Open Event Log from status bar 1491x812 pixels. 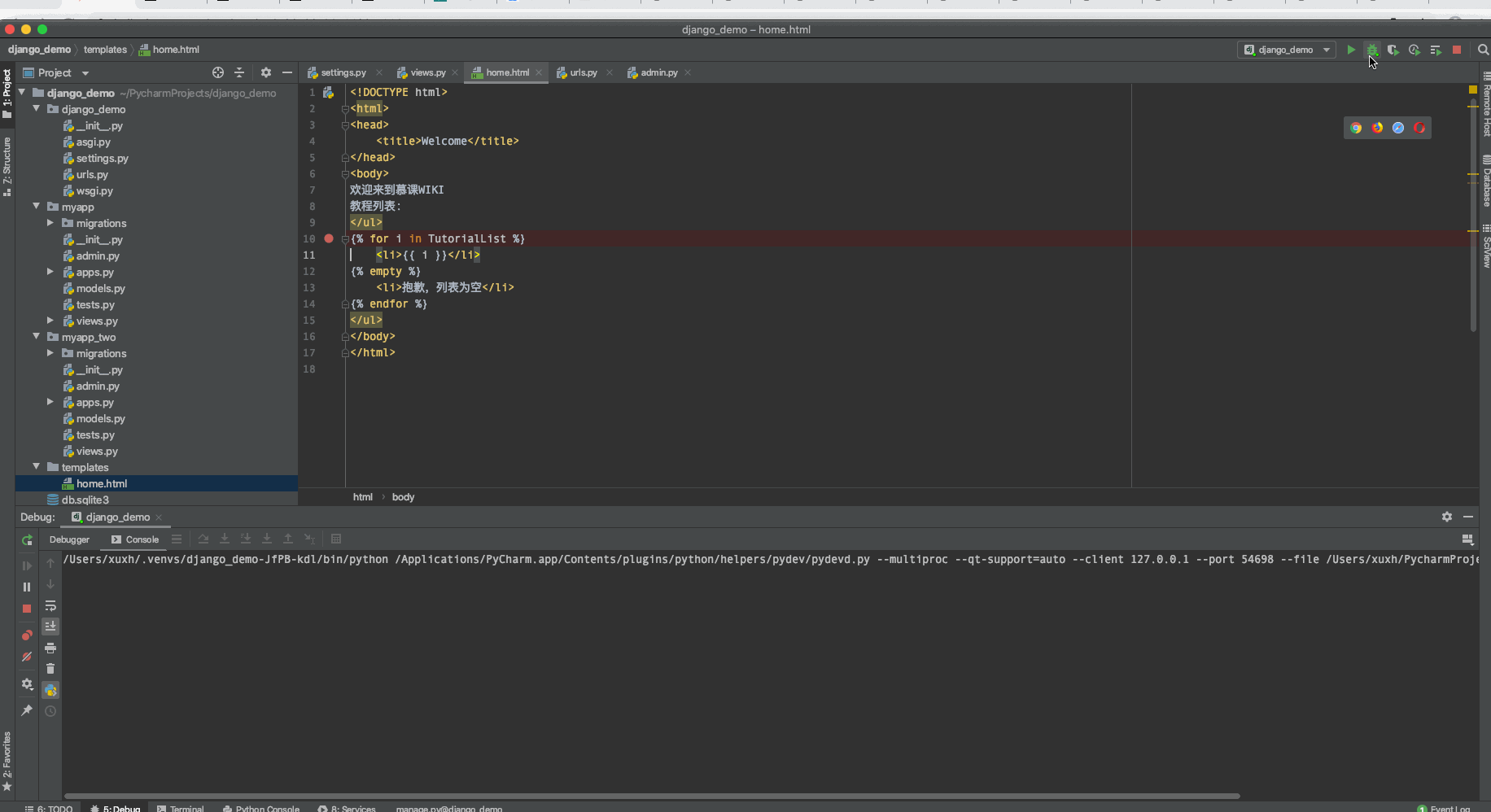point(1444,808)
